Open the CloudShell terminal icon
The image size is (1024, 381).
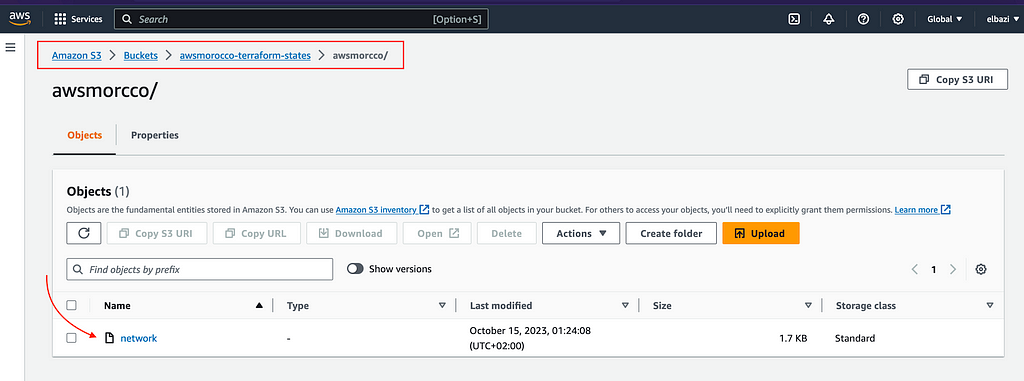[x=794, y=19]
